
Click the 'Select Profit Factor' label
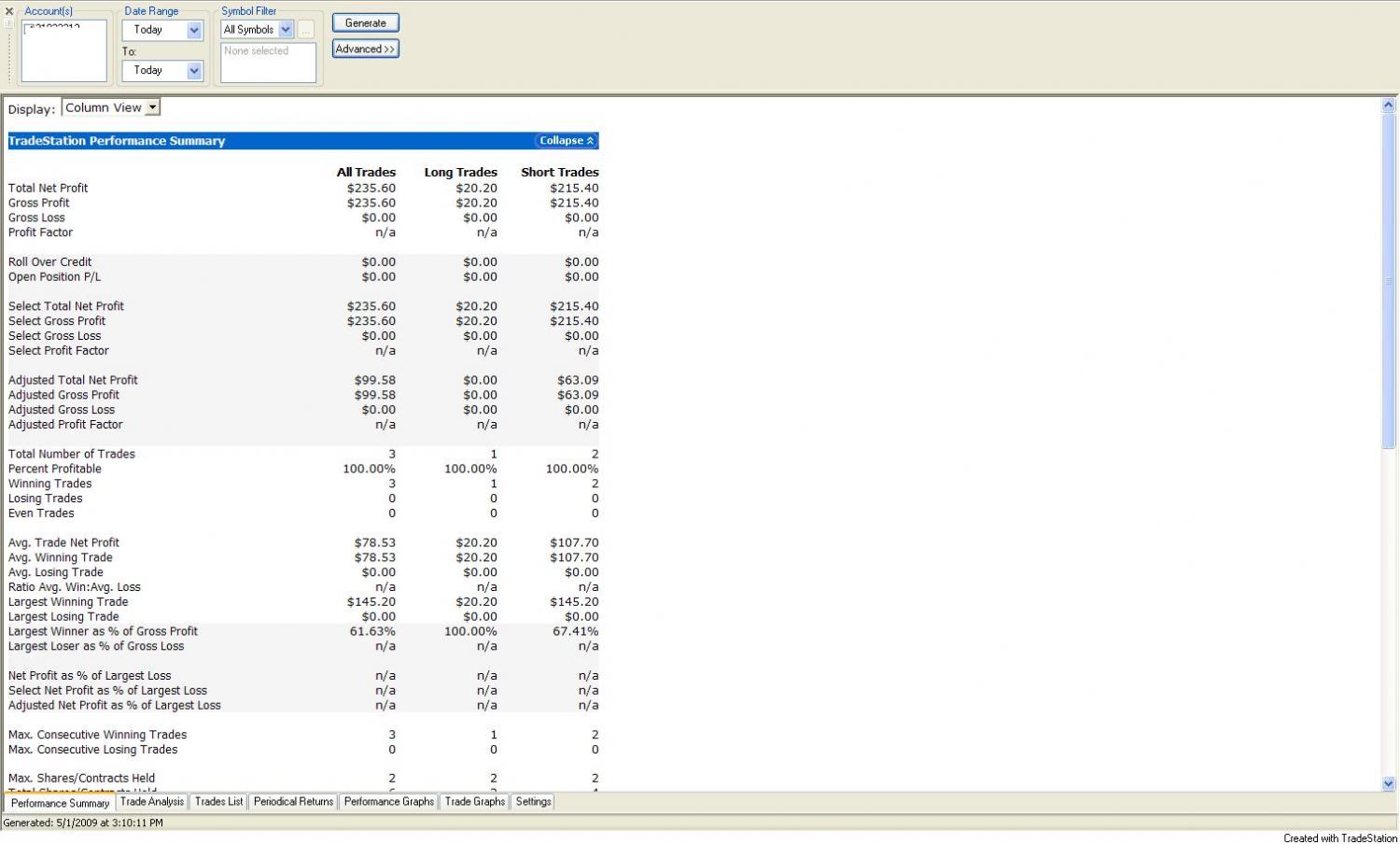pos(59,351)
